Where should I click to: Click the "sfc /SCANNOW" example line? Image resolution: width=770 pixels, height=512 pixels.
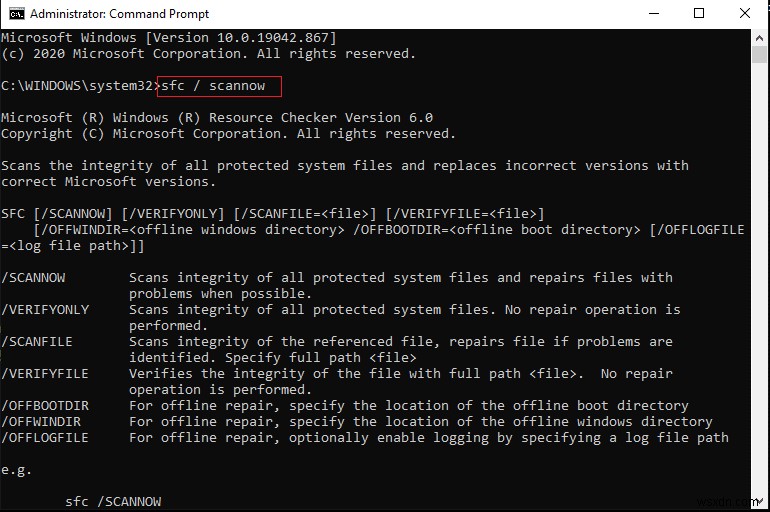coord(113,502)
